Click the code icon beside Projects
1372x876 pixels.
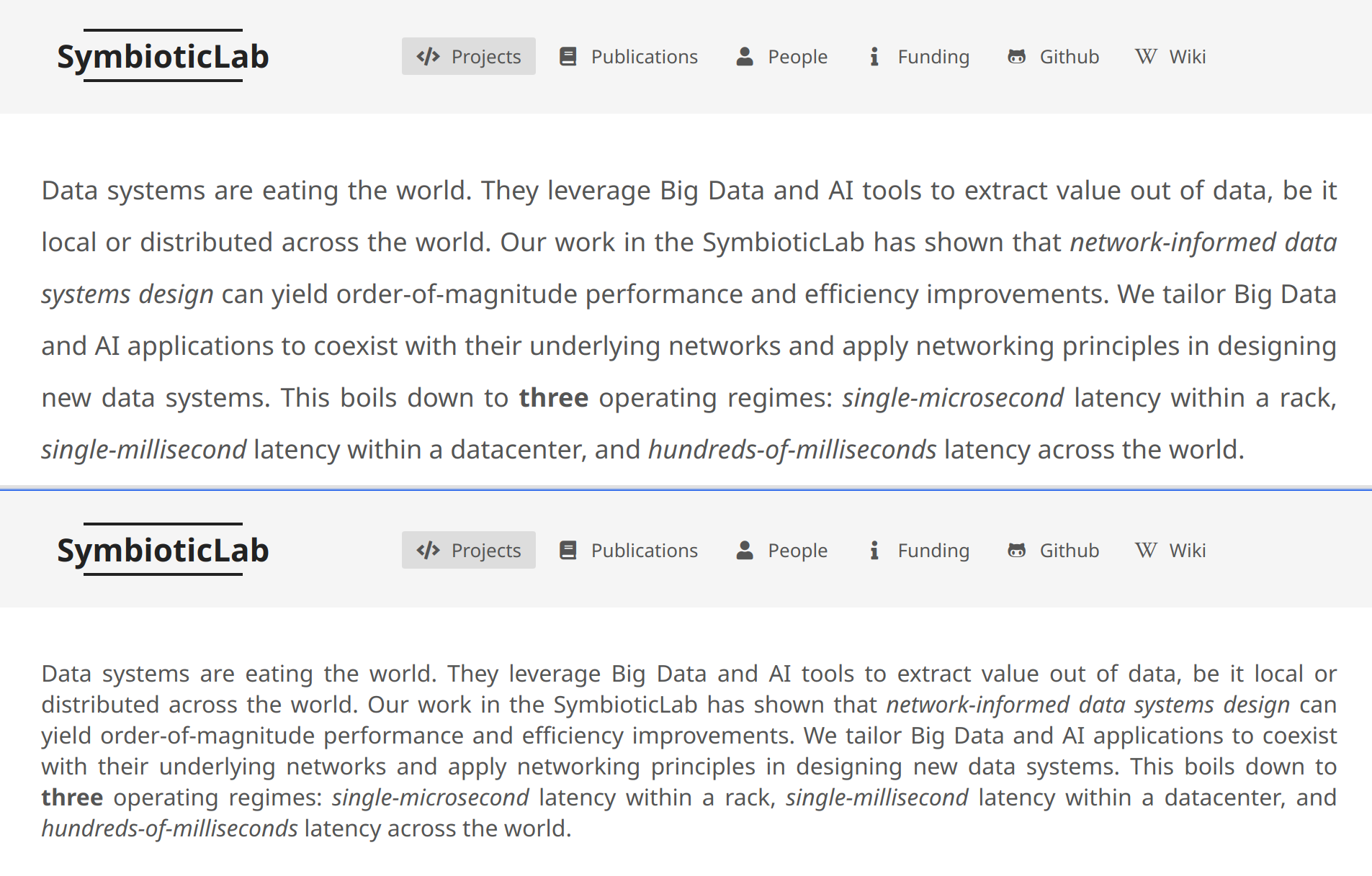click(428, 56)
